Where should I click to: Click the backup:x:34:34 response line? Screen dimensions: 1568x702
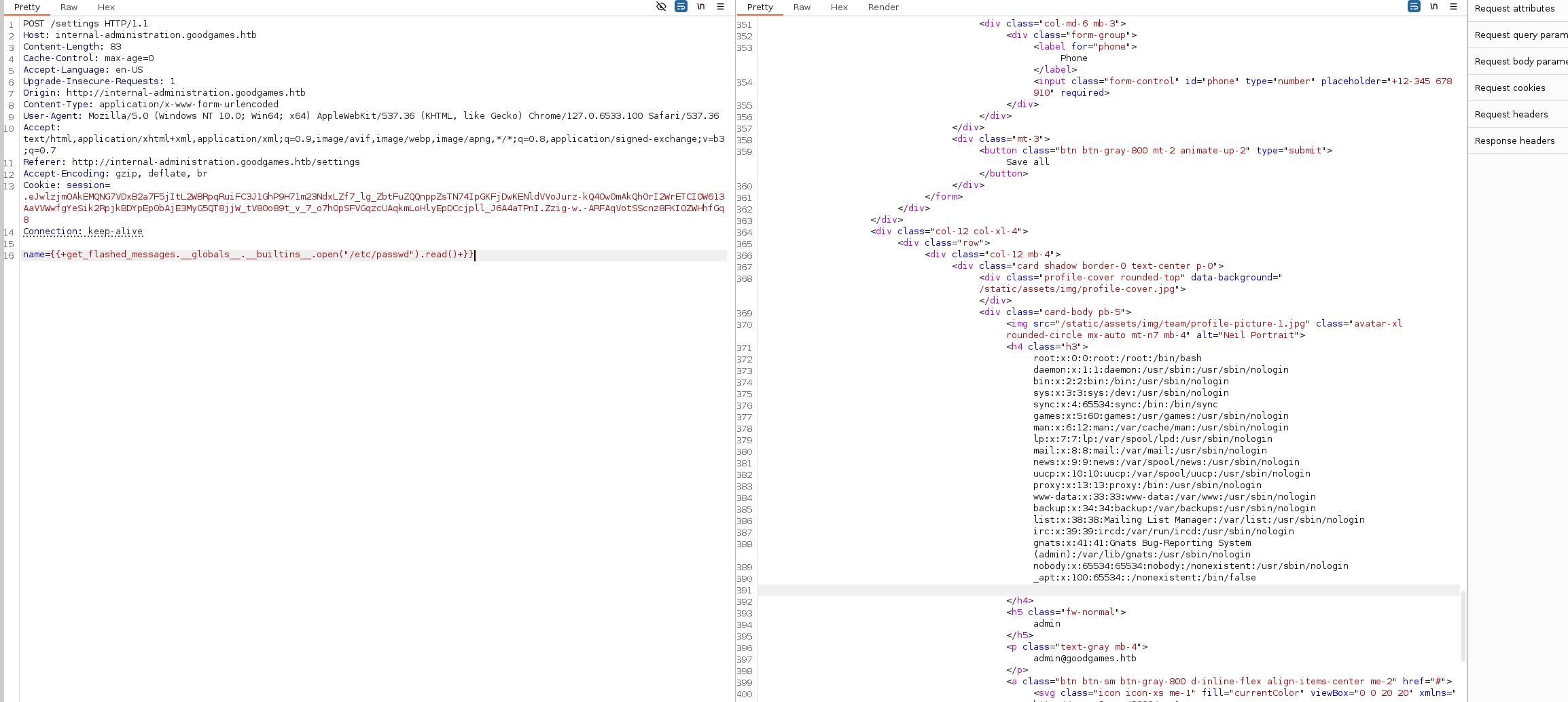(1174, 509)
